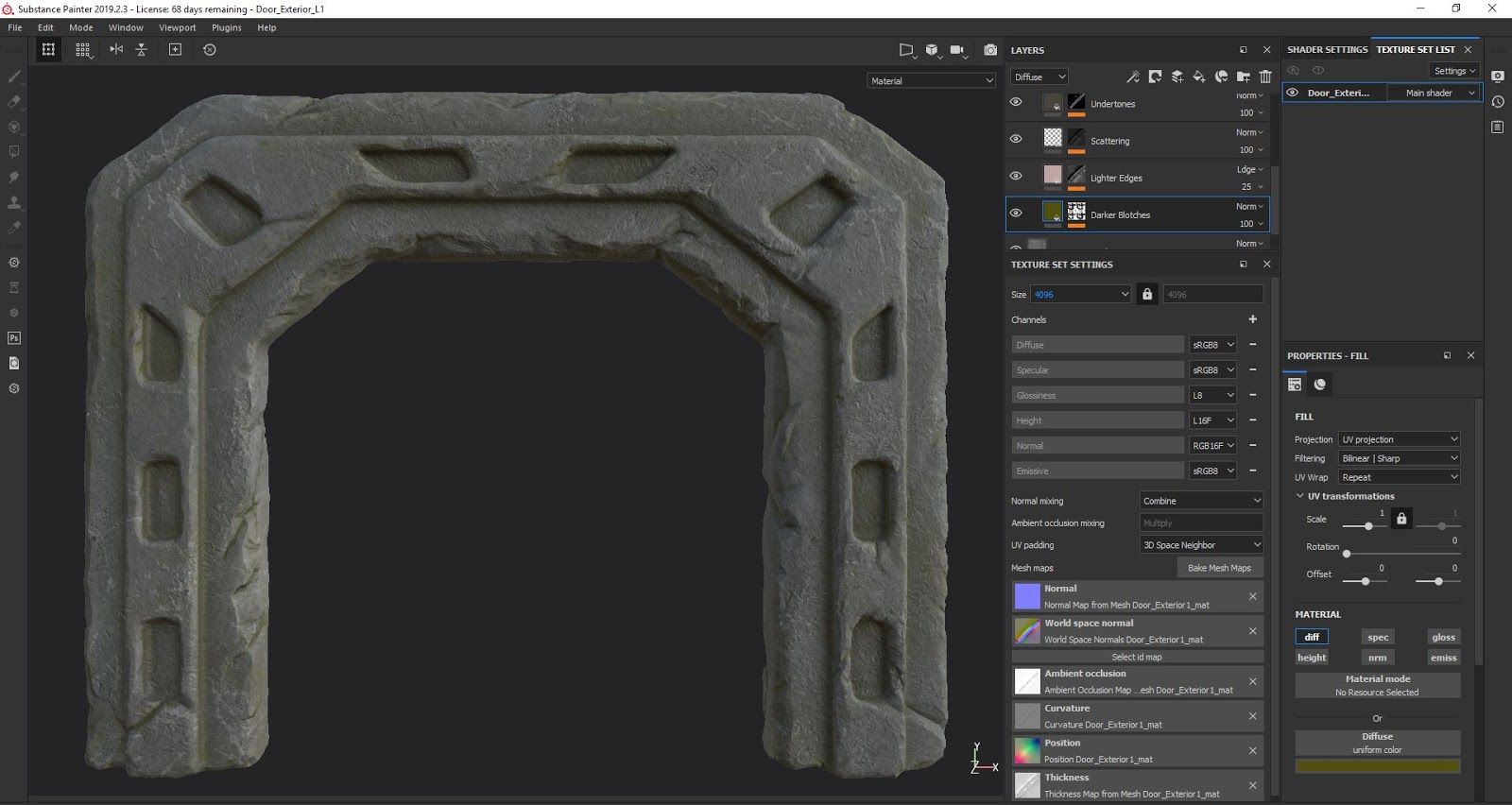Image resolution: width=1512 pixels, height=805 pixels.
Task: Select the Polygon Fill tool
Action: [14, 151]
